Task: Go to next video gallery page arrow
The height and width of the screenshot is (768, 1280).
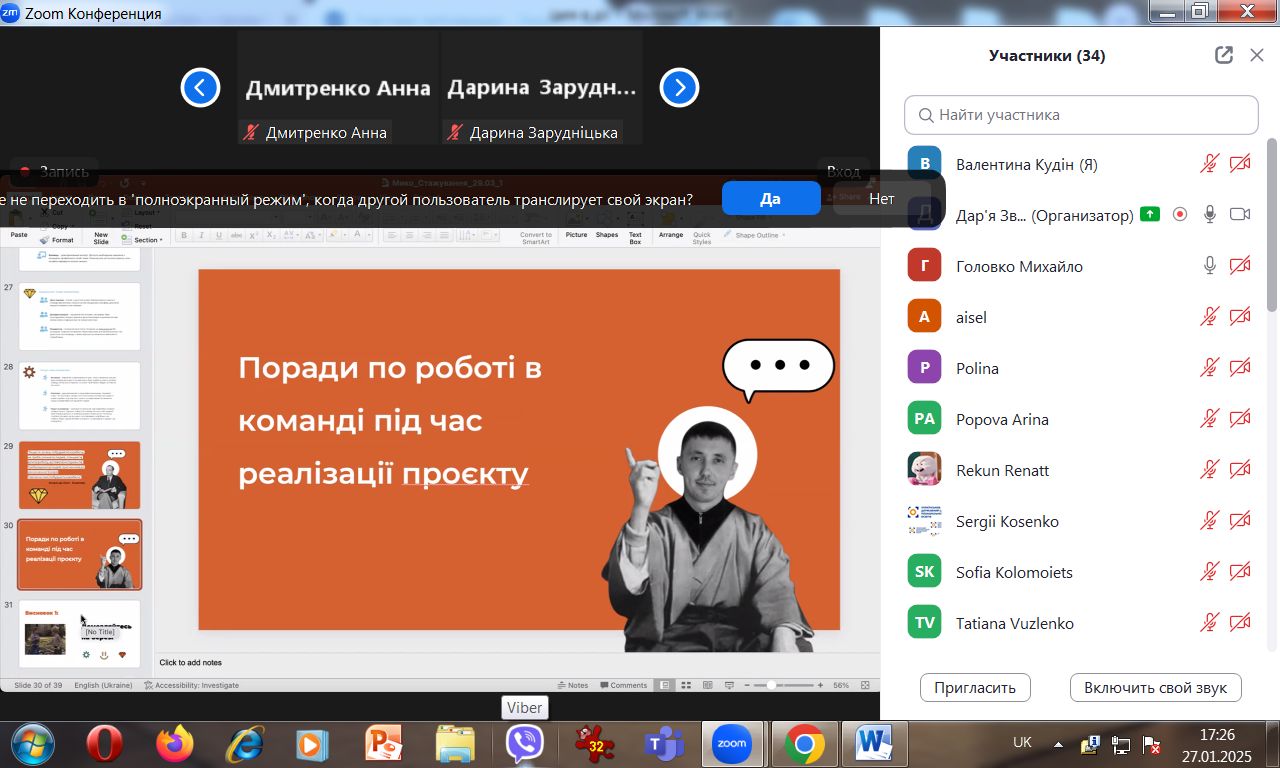Action: pos(679,88)
